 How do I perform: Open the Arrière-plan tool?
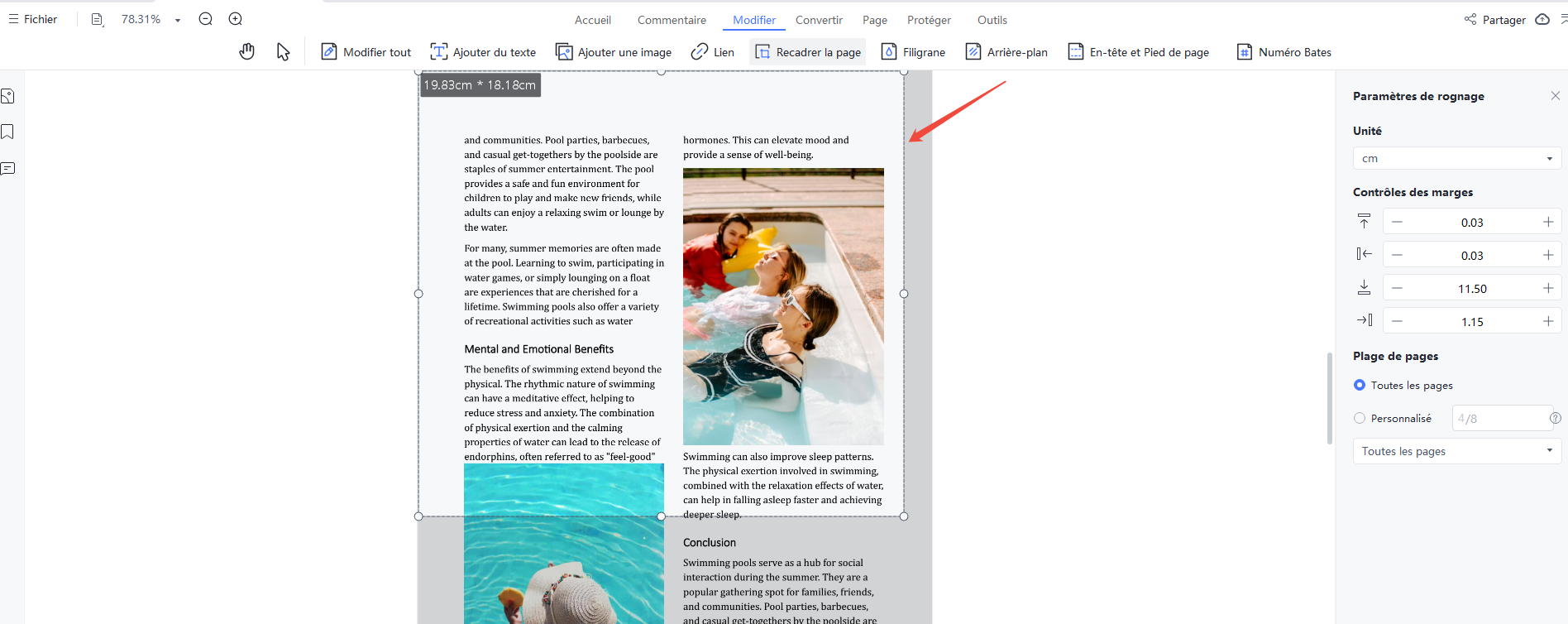(1006, 52)
